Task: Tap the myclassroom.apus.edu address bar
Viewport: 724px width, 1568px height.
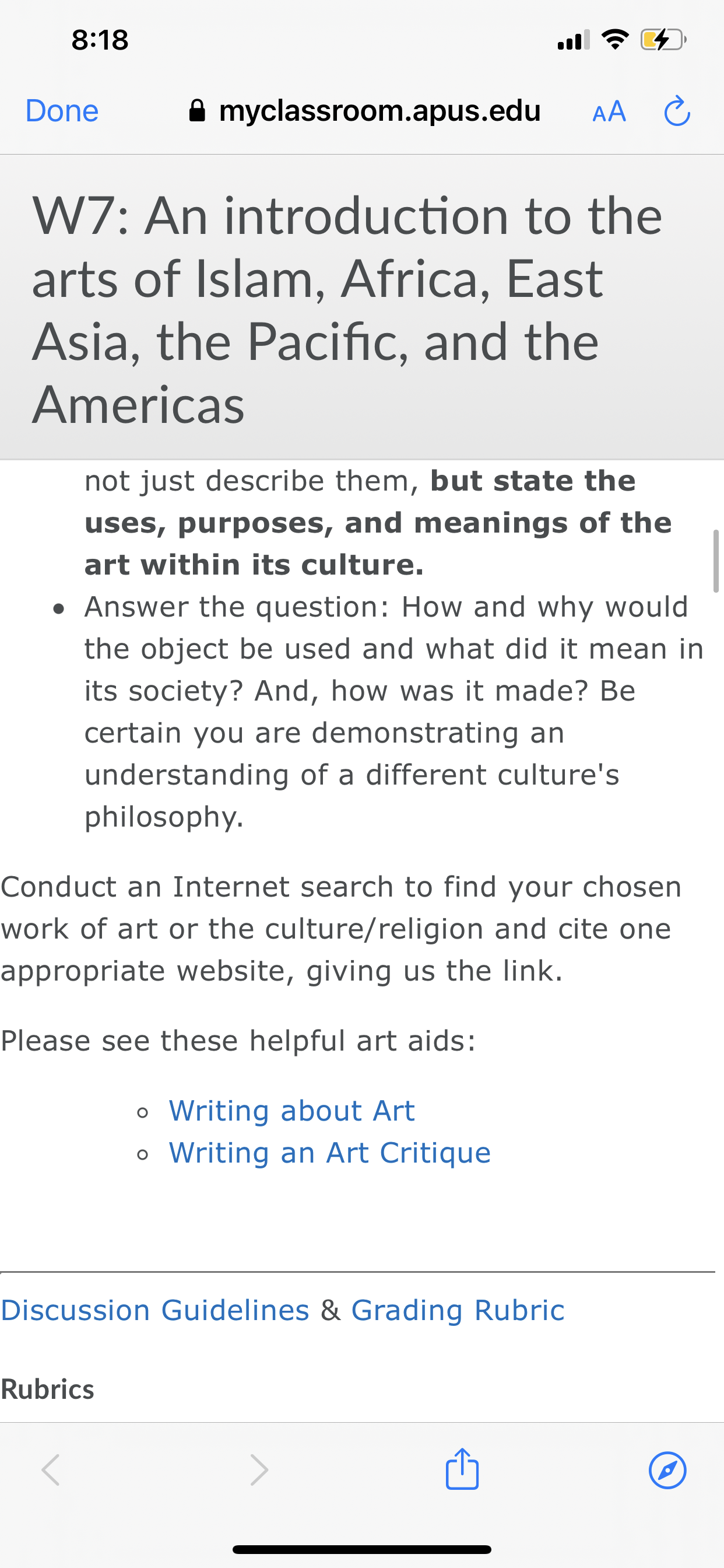Action: [x=365, y=111]
